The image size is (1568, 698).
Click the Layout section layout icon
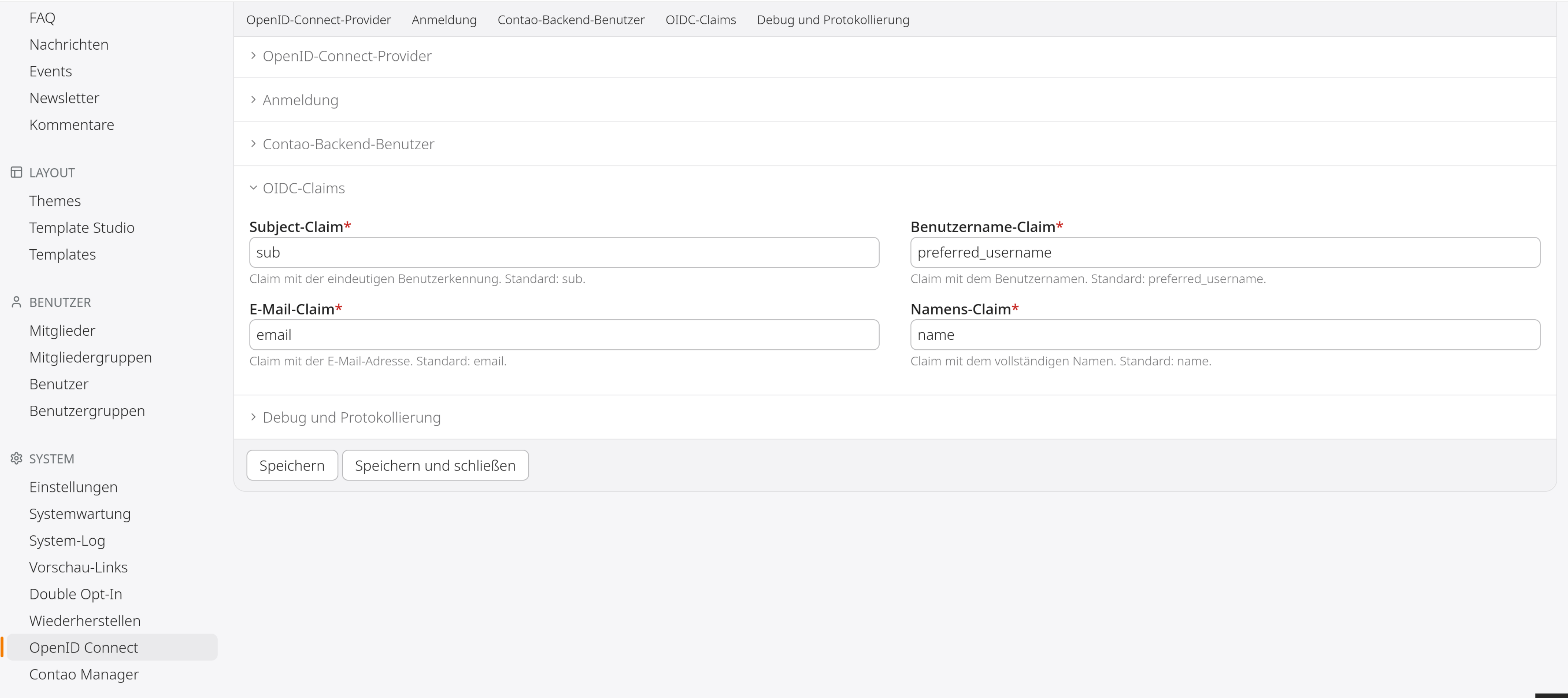coord(16,172)
